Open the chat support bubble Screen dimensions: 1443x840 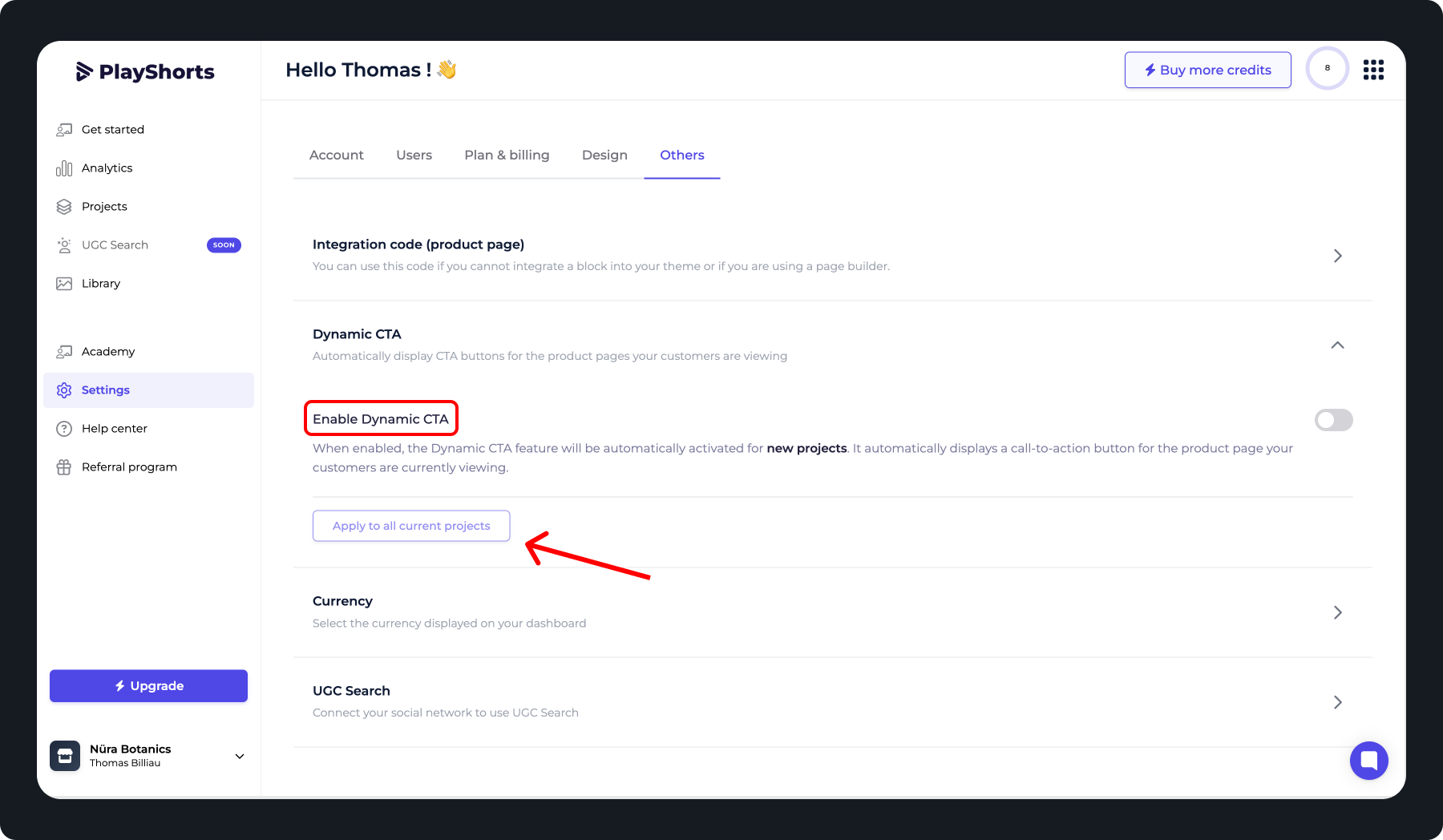[x=1369, y=761]
